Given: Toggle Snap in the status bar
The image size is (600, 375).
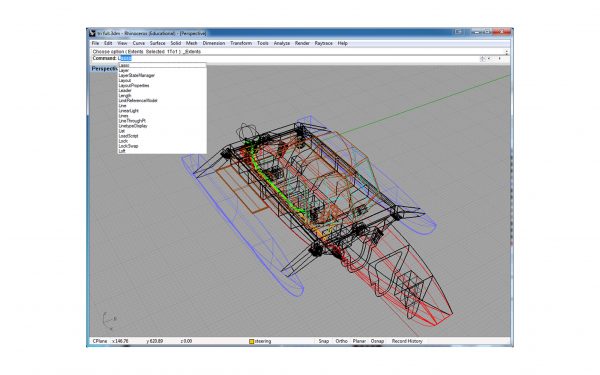Looking at the screenshot, I should coord(324,341).
